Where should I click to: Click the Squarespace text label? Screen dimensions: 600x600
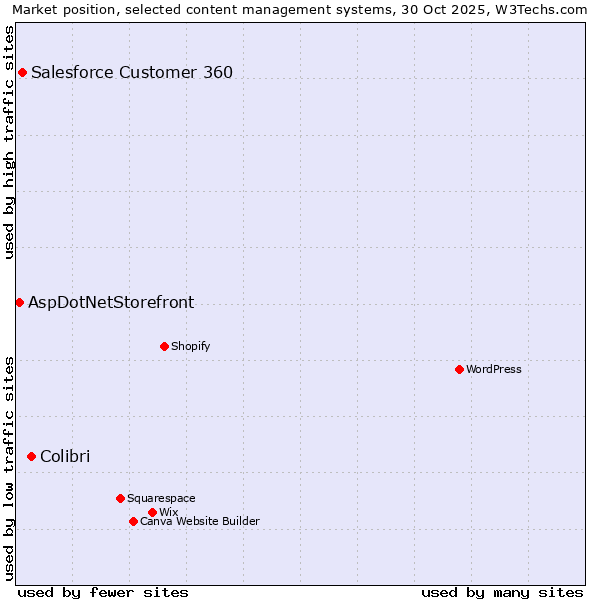tap(161, 498)
